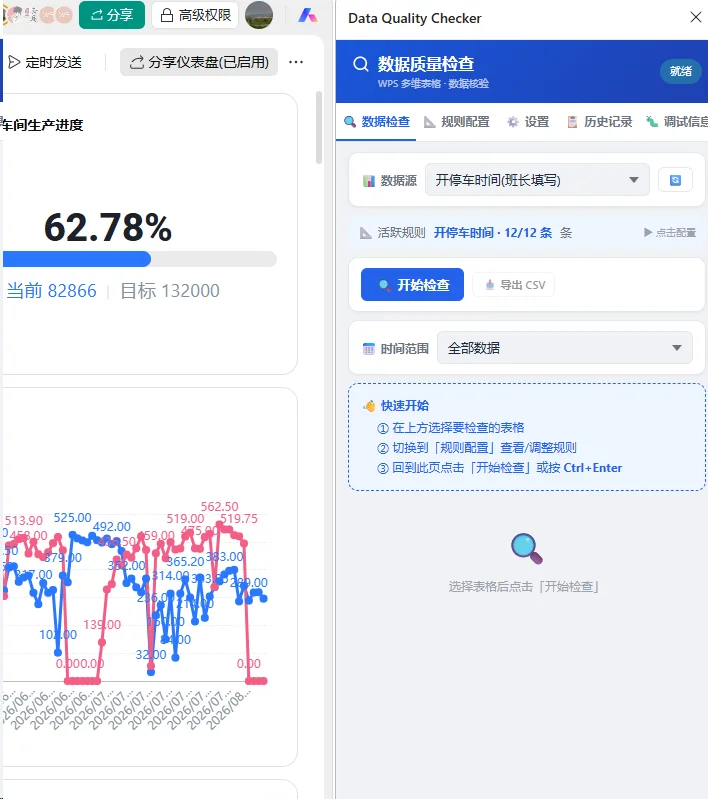Switch to the 规则配置 tab
Image resolution: width=708 pixels, height=799 pixels.
457,122
